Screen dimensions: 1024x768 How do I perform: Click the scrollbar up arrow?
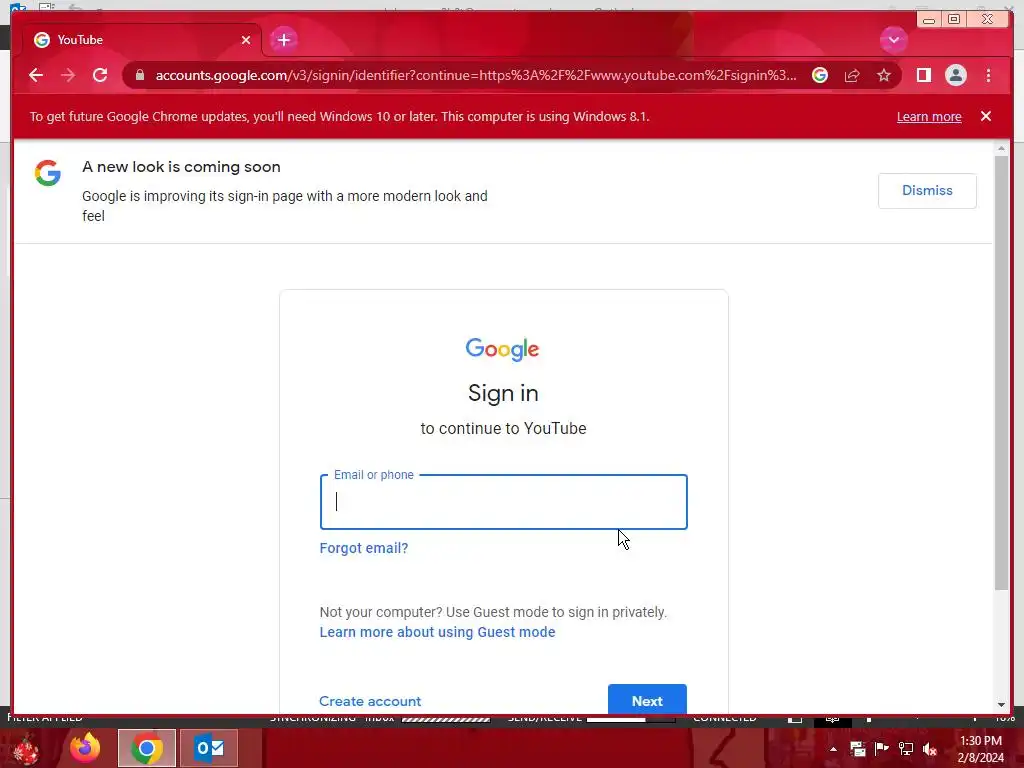point(1001,148)
